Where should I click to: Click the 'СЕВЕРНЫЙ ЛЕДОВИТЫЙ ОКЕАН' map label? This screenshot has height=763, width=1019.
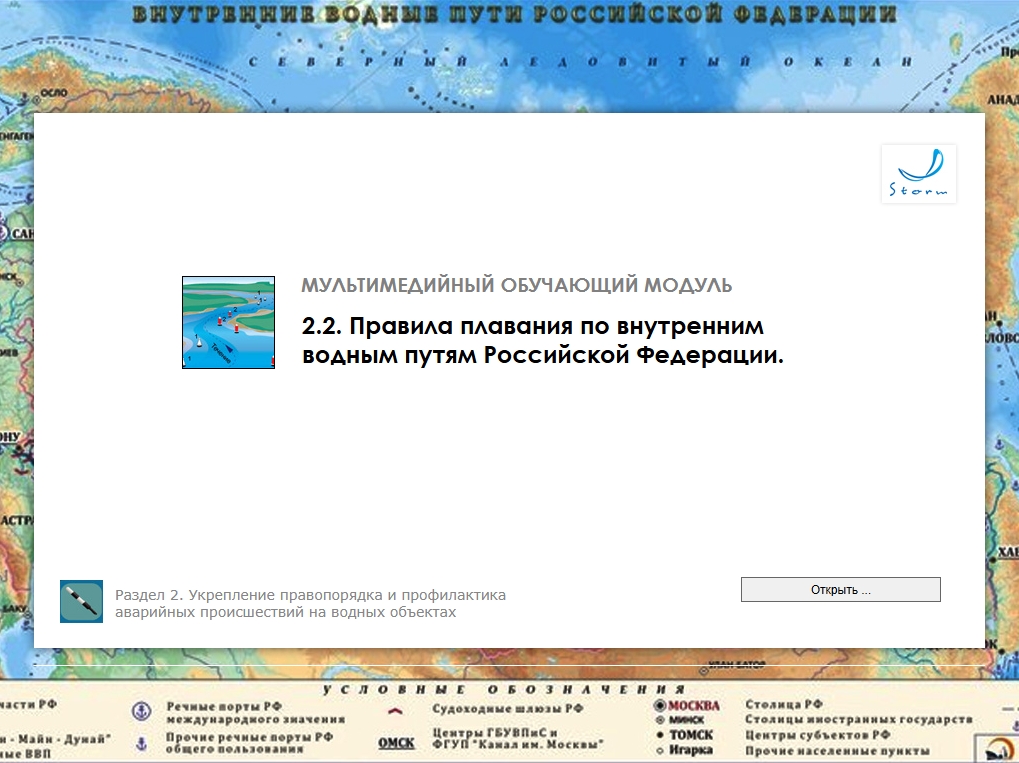[x=566, y=61]
